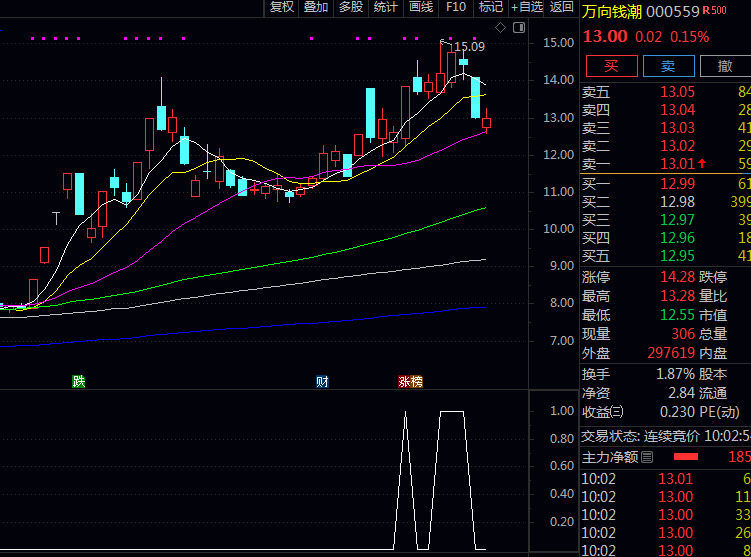751x557 pixels.
Task: Select the 标记 mark tool
Action: pyautogui.click(x=490, y=7)
